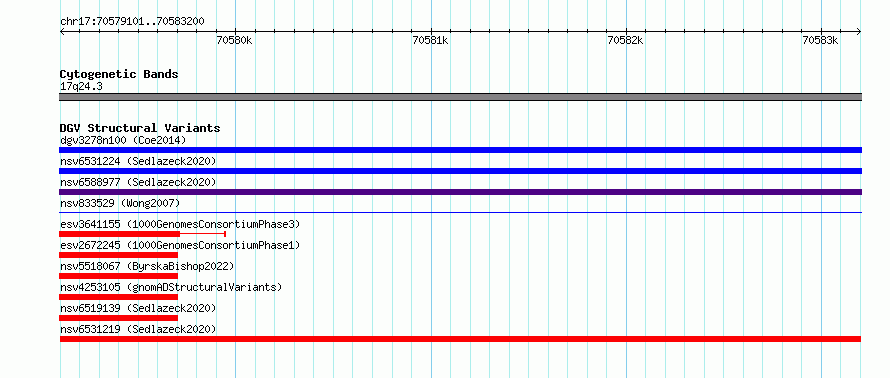Click the purple bar under nsv6588977
This screenshot has height=378, width=890.
(460, 192)
